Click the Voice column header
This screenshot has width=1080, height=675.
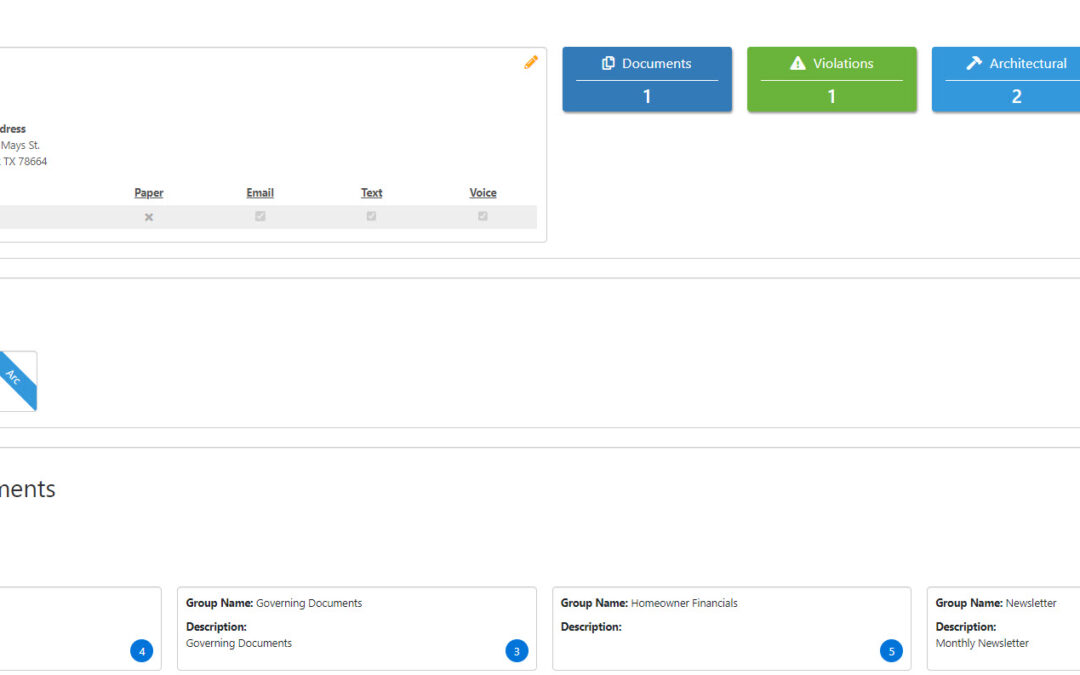click(x=483, y=193)
